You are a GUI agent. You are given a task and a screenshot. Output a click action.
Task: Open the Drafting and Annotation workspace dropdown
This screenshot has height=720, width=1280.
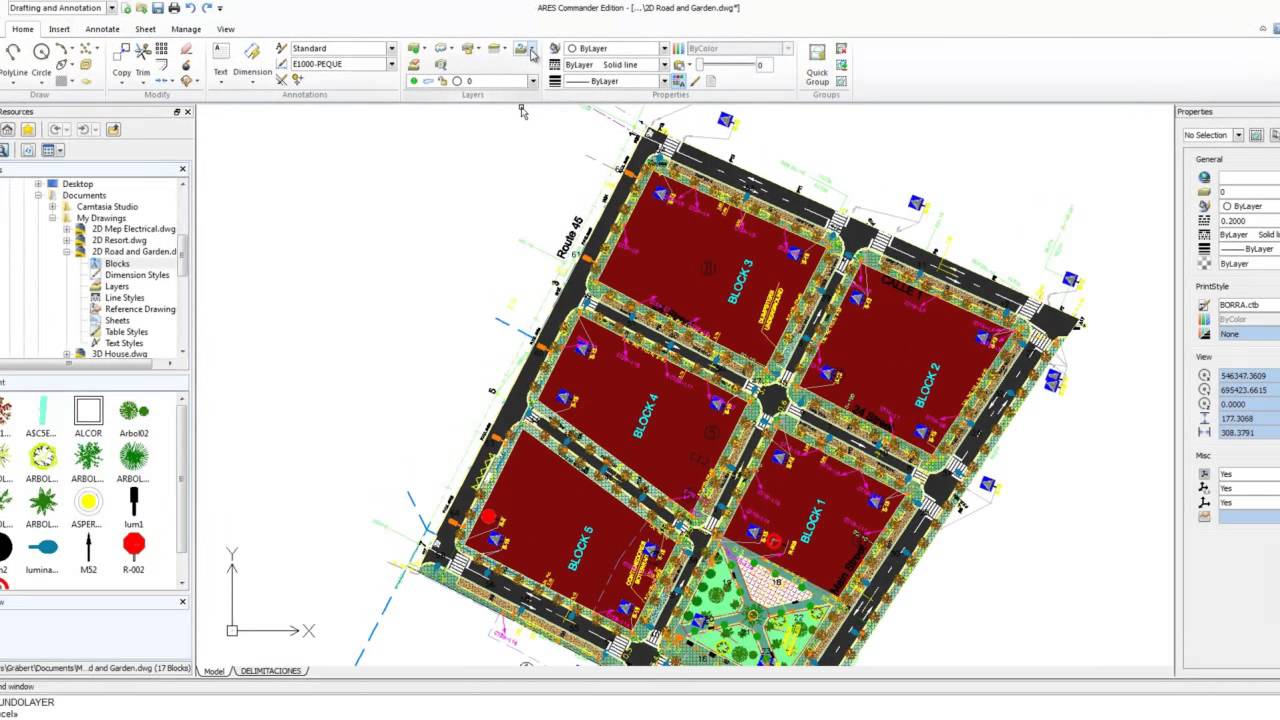point(111,8)
